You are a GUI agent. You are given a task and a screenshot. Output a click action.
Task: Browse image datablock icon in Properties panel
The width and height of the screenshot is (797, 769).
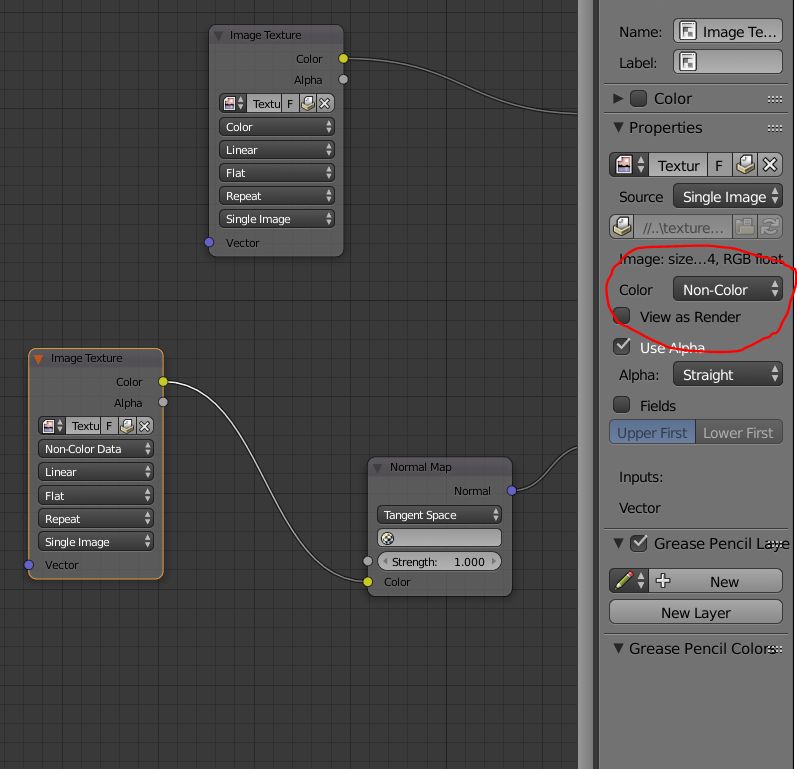point(629,165)
